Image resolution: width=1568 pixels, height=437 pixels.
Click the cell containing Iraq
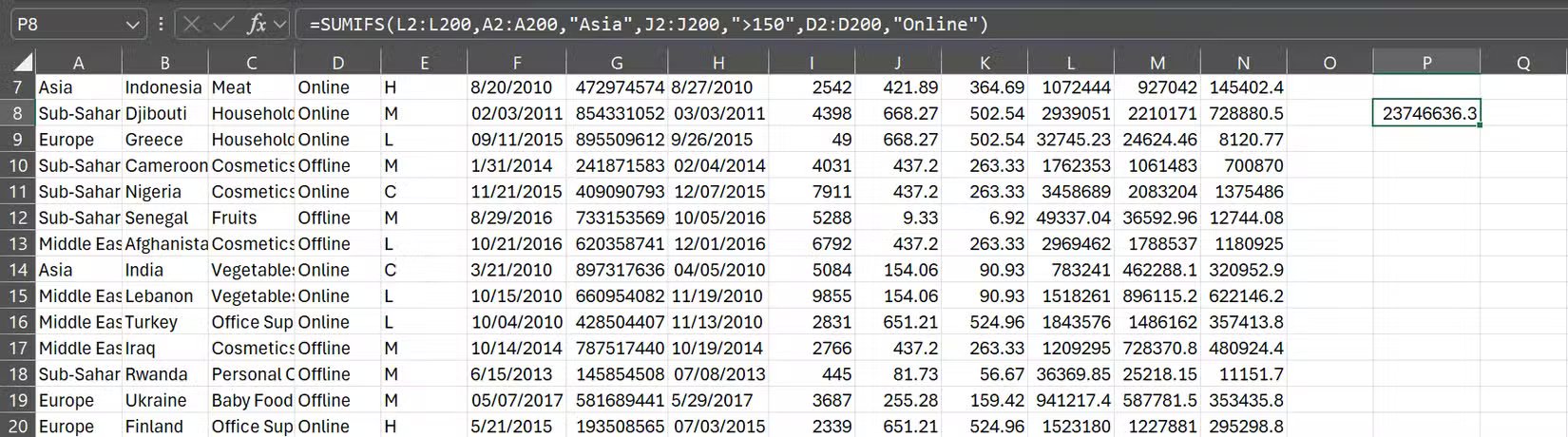165,349
